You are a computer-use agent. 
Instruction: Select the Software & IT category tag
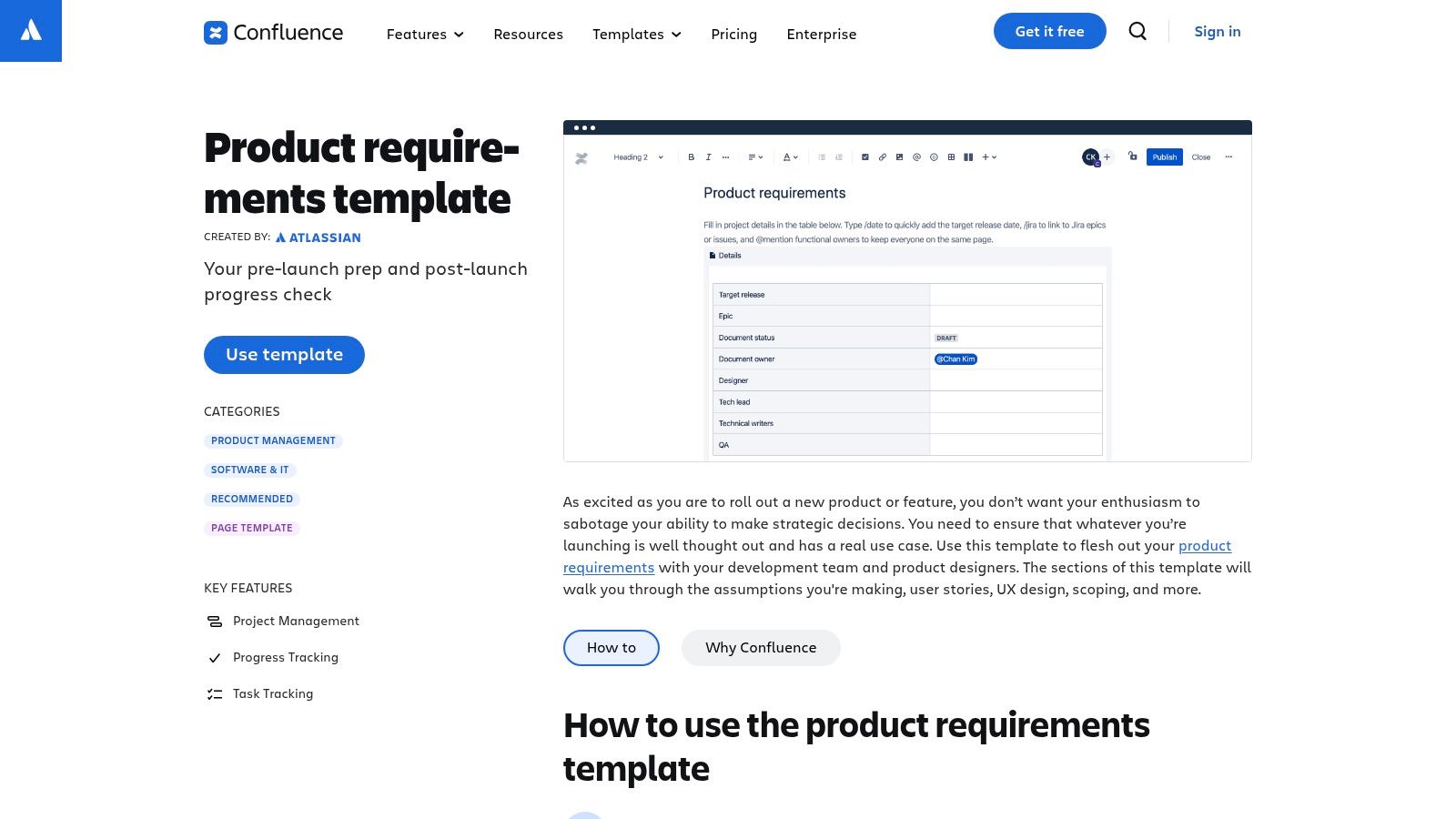coord(250,470)
